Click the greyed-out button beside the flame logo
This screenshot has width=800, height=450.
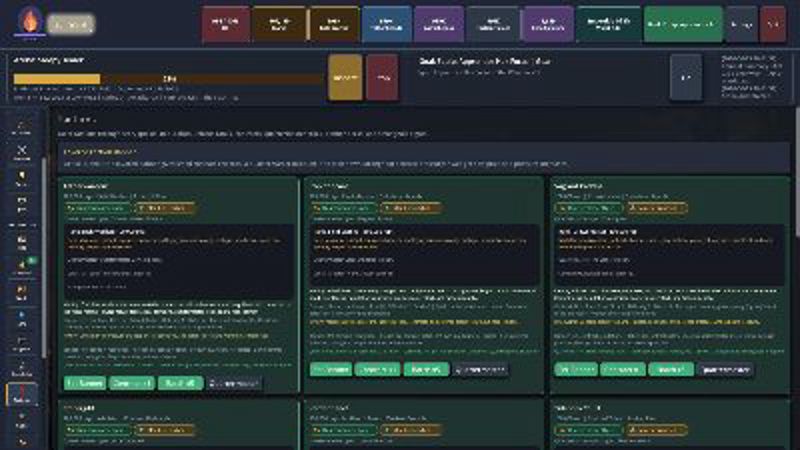click(71, 24)
